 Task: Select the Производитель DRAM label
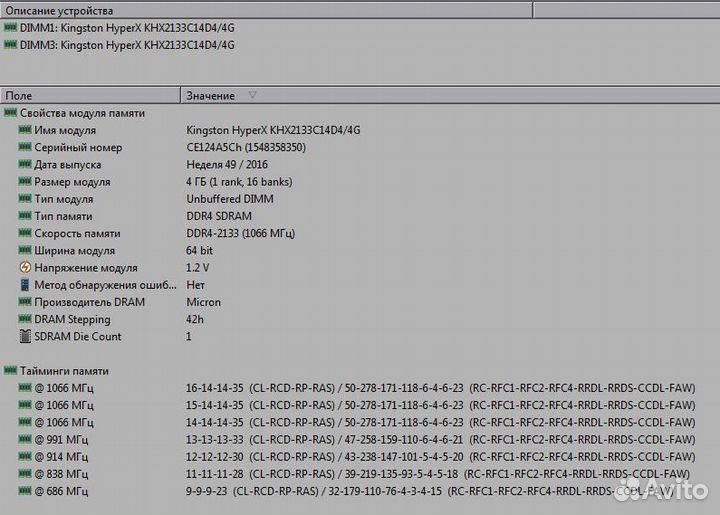point(90,302)
